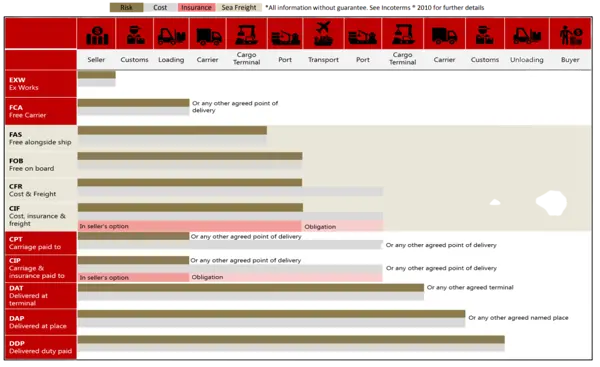Select the Sea Freight legend swatch
This screenshot has height=367, width=600.
[x=239, y=7]
